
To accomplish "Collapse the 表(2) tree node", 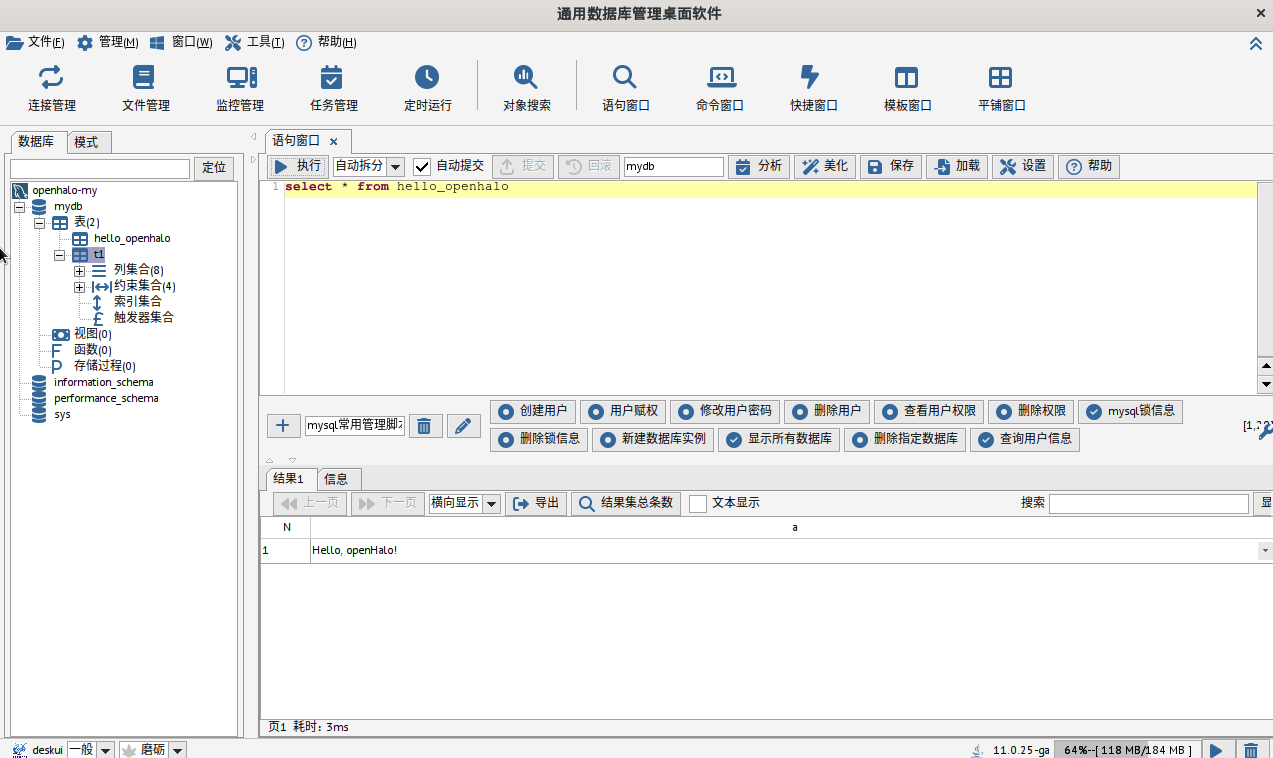I will coord(39,223).
